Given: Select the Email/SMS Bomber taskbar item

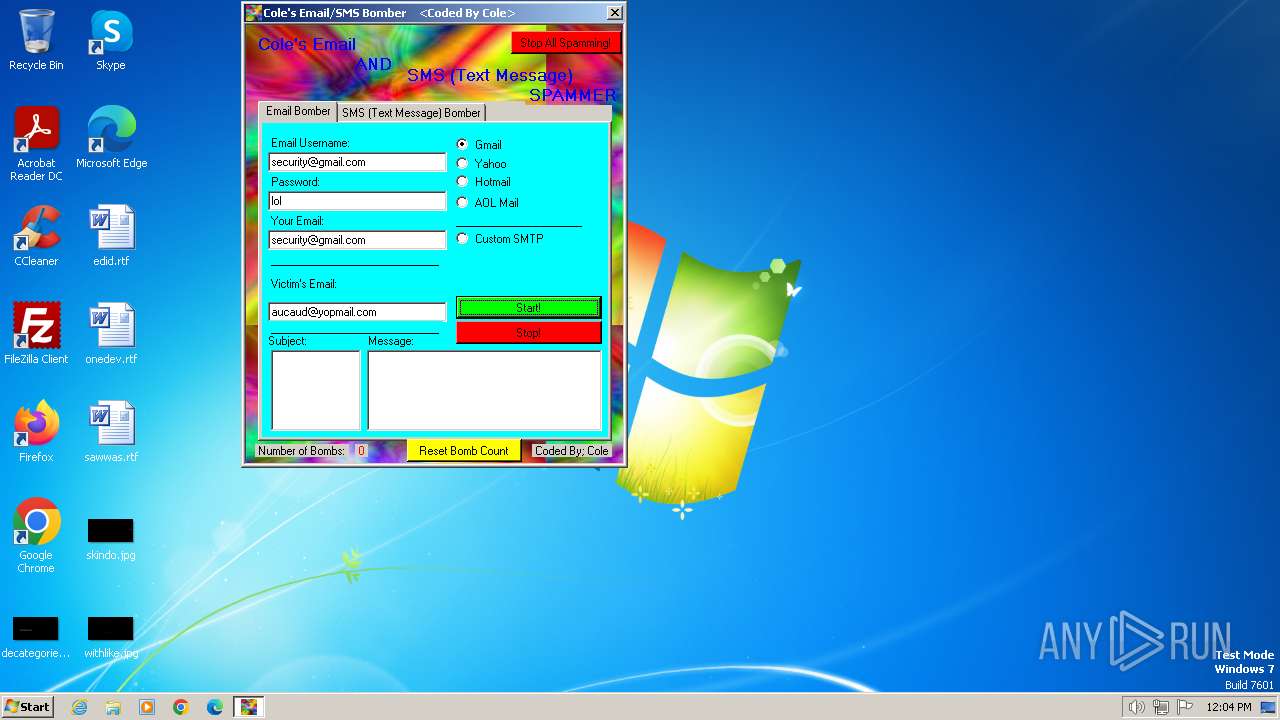Looking at the screenshot, I should click(248, 707).
